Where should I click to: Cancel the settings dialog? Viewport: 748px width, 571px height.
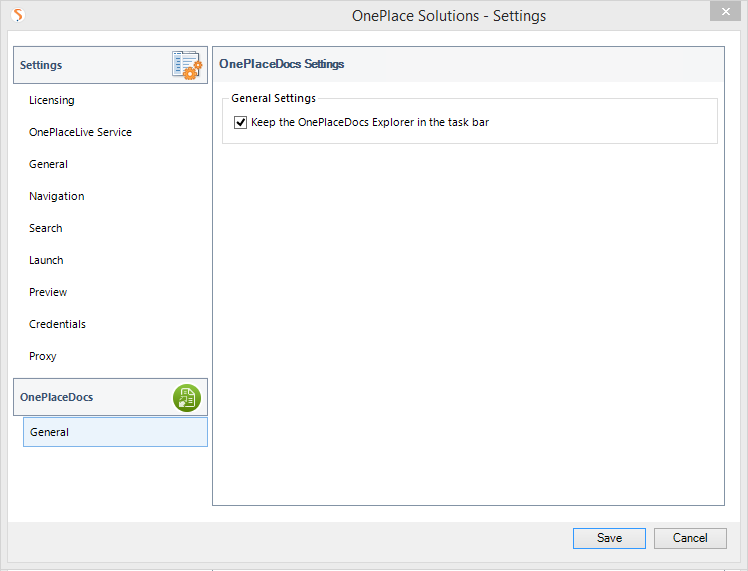pyautogui.click(x=690, y=538)
